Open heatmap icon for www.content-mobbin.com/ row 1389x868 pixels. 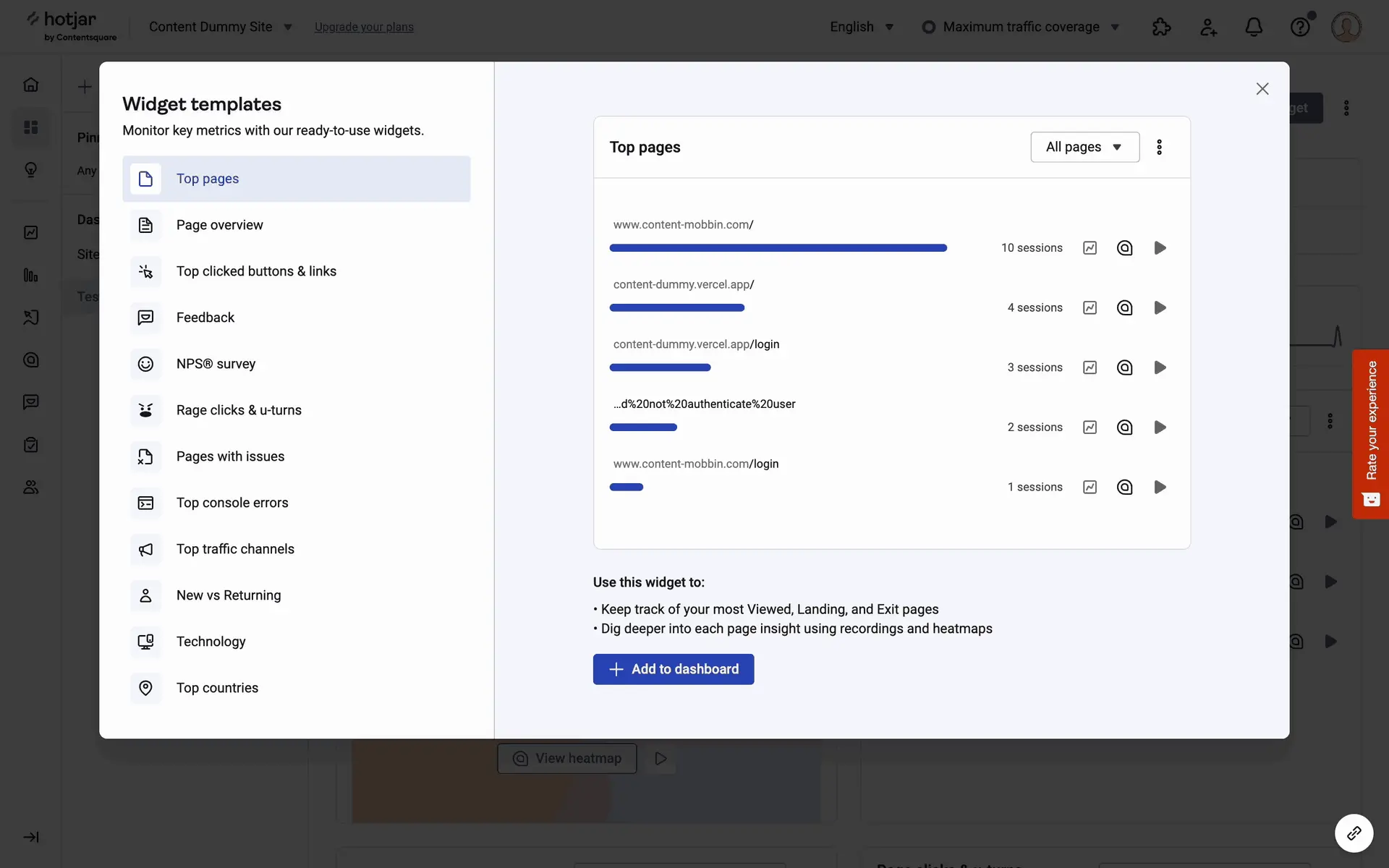(1124, 248)
